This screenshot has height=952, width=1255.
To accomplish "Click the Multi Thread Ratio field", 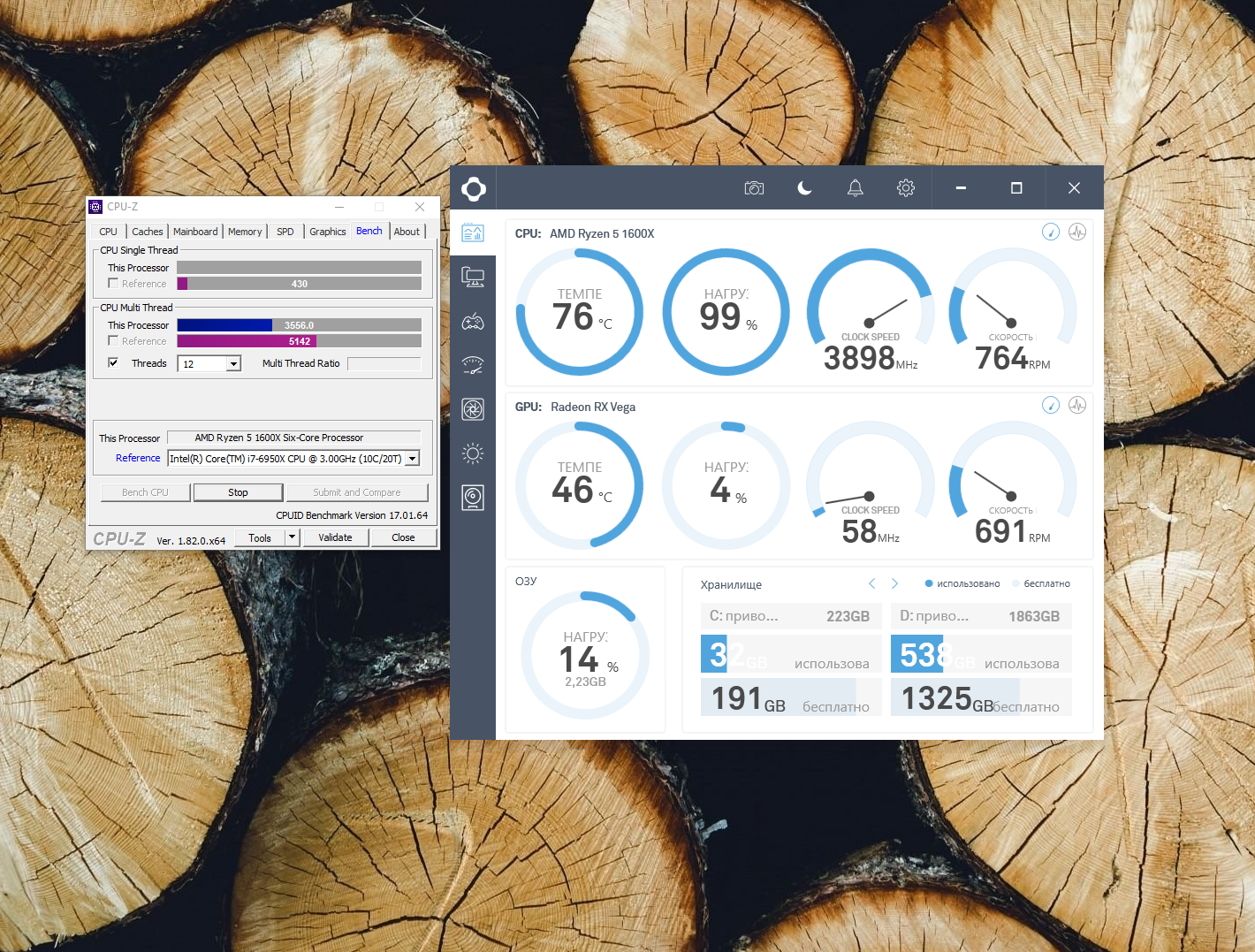I will (384, 363).
